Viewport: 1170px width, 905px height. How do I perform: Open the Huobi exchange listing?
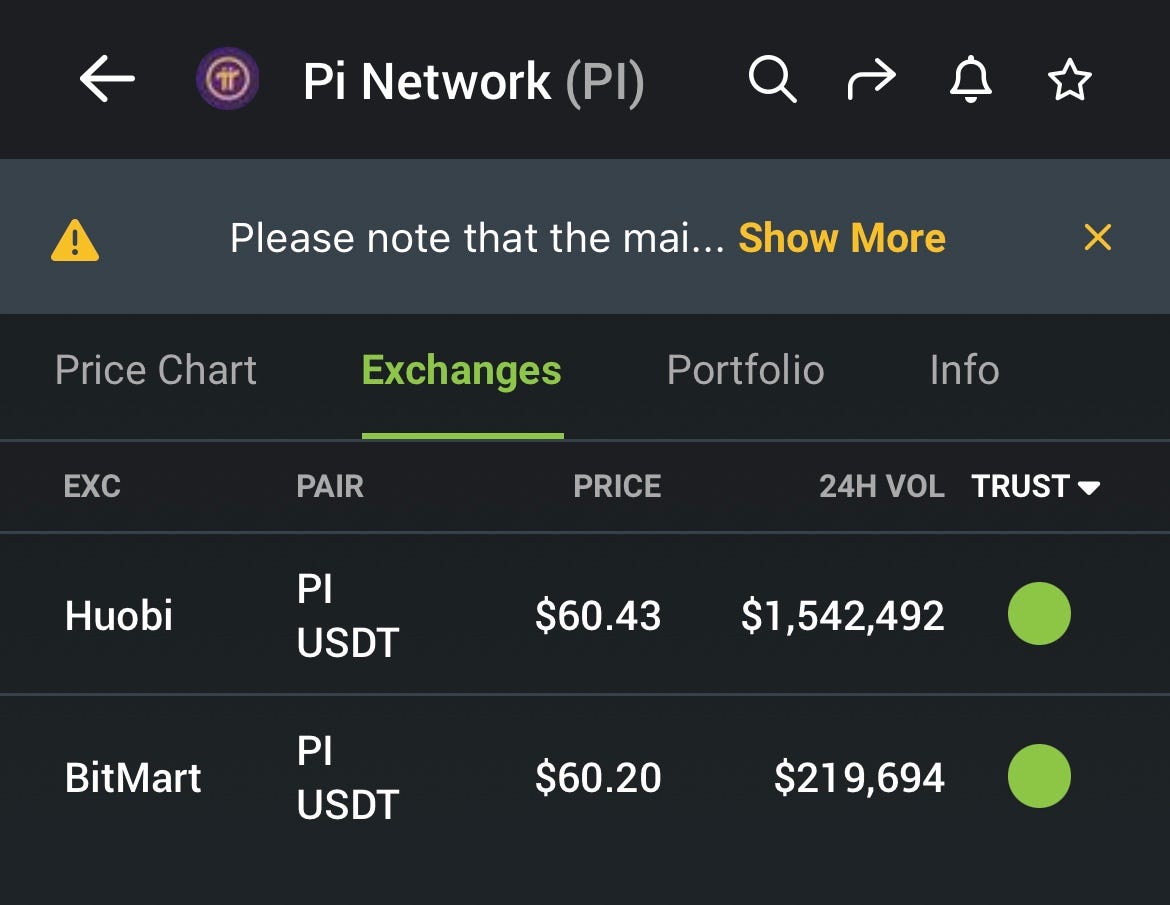pos(119,615)
